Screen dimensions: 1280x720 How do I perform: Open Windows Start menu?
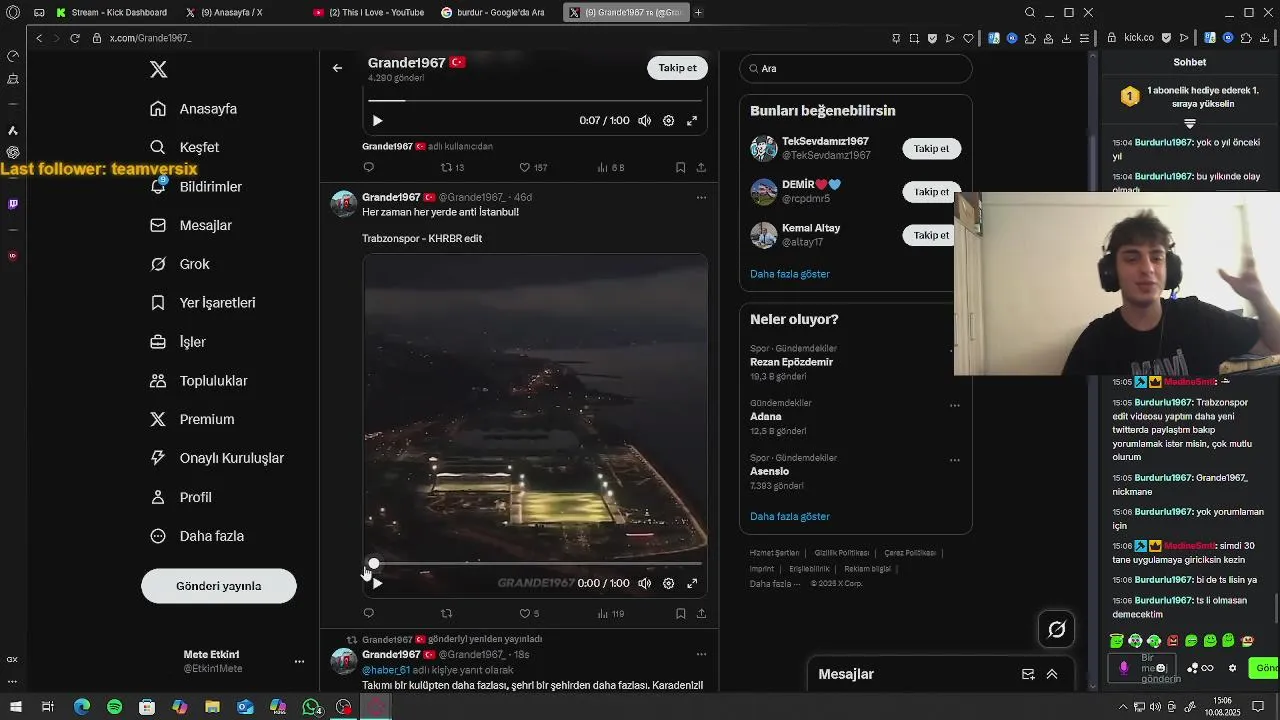15,707
